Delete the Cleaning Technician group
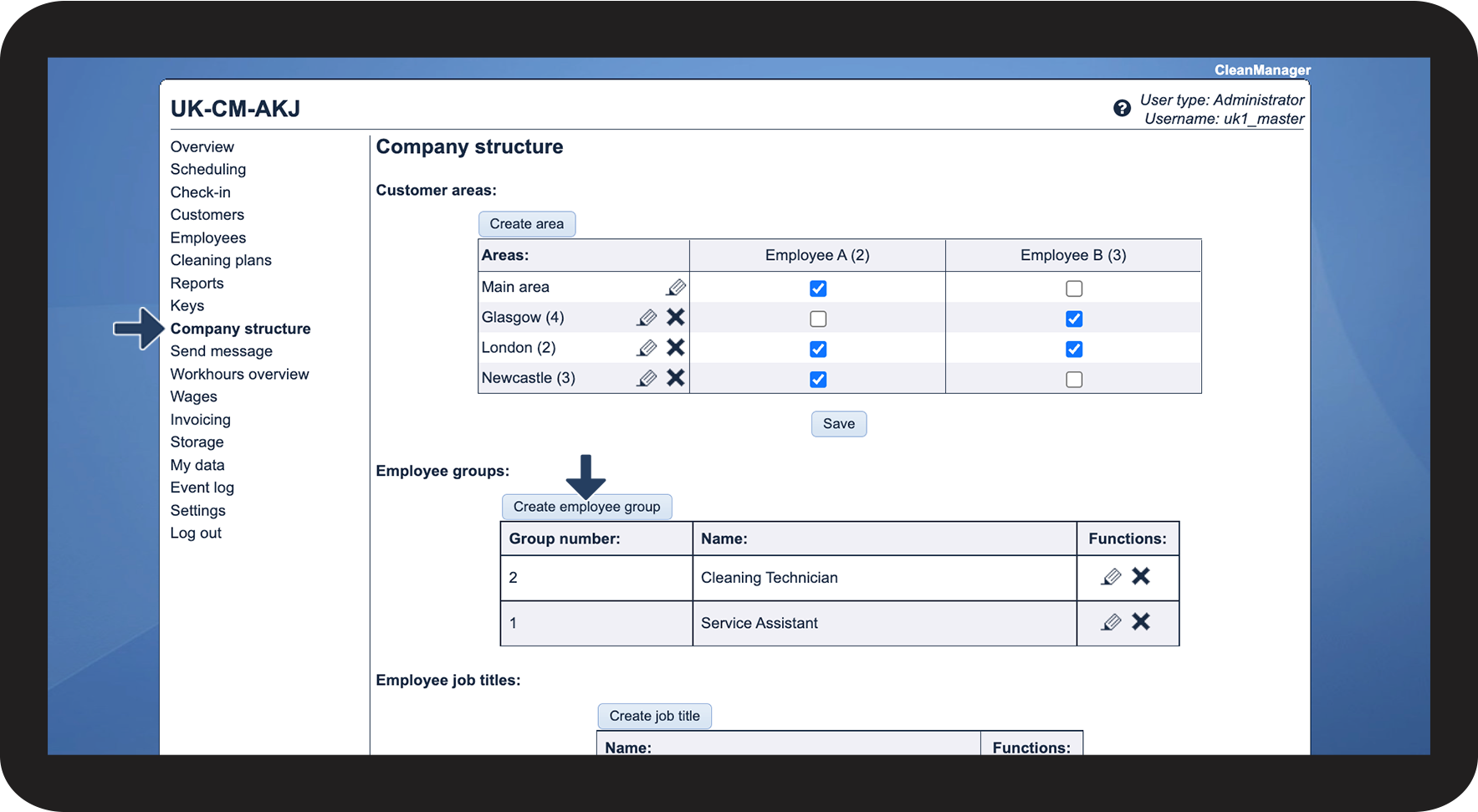The height and width of the screenshot is (812, 1478). [1141, 577]
